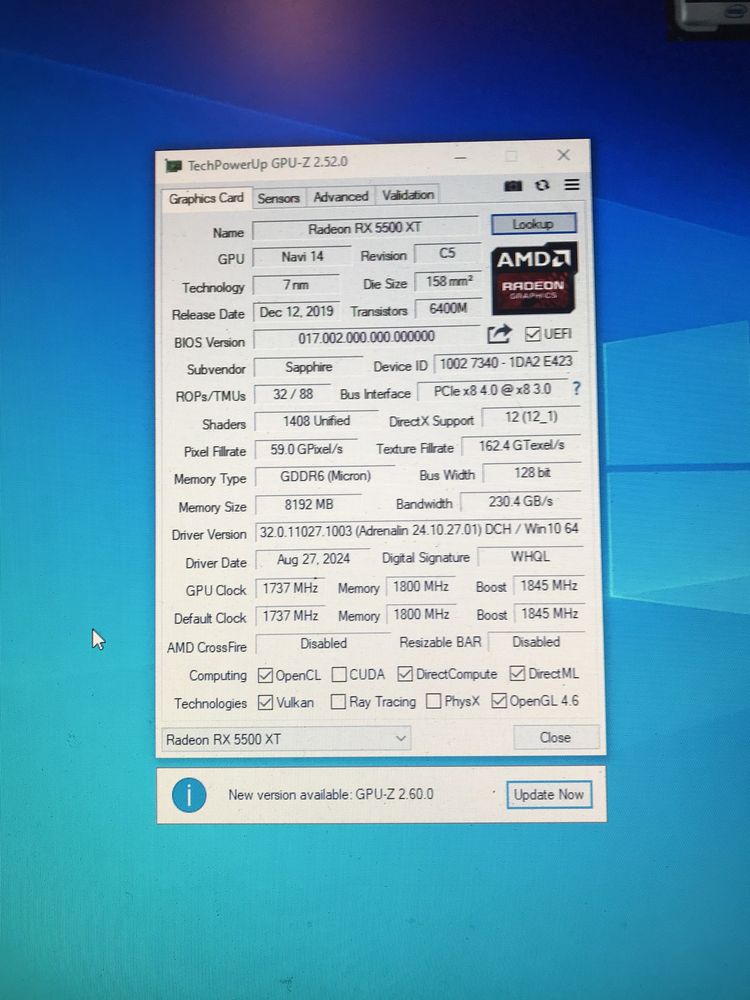
Task: Click the Driver Version field
Action: click(x=418, y=531)
